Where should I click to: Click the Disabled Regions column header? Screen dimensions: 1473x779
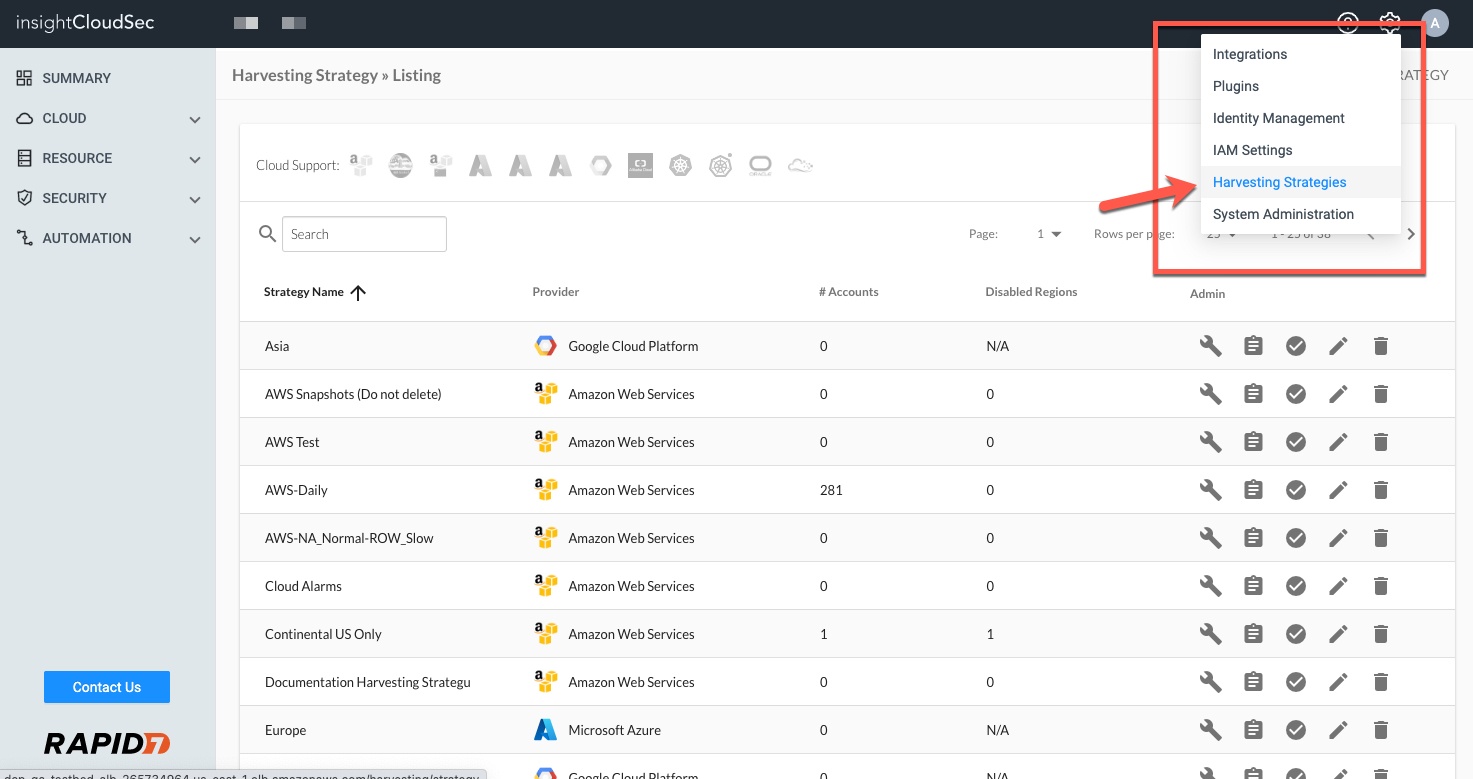coord(1031,292)
